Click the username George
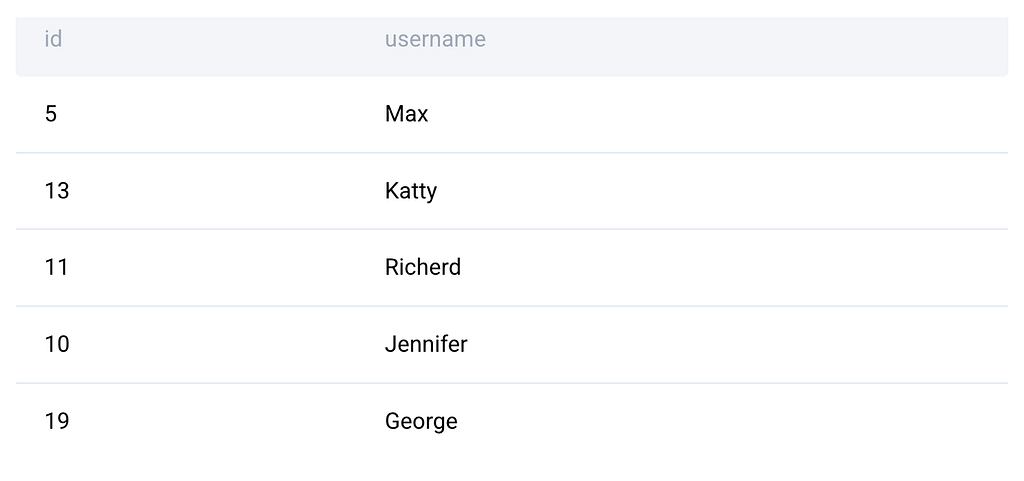This screenshot has width=1024, height=481. coord(421,422)
